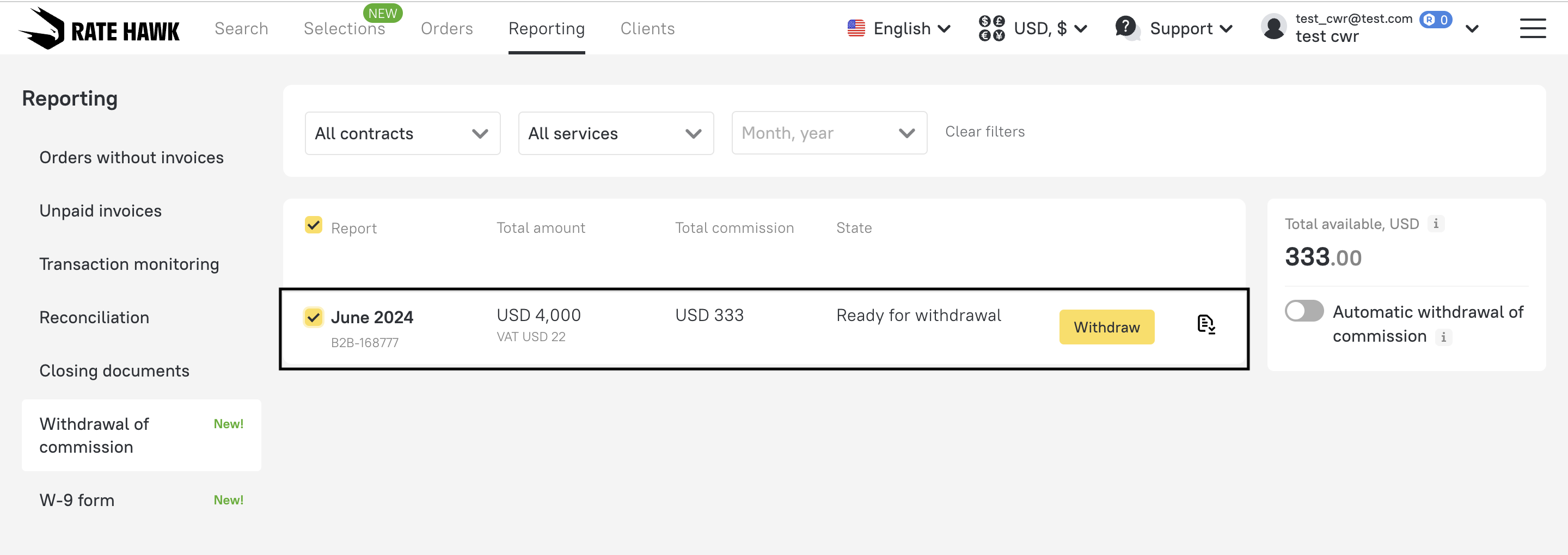Click info icon next to Automatic withdrawal
This screenshot has width=1568, height=555.
point(1443,336)
